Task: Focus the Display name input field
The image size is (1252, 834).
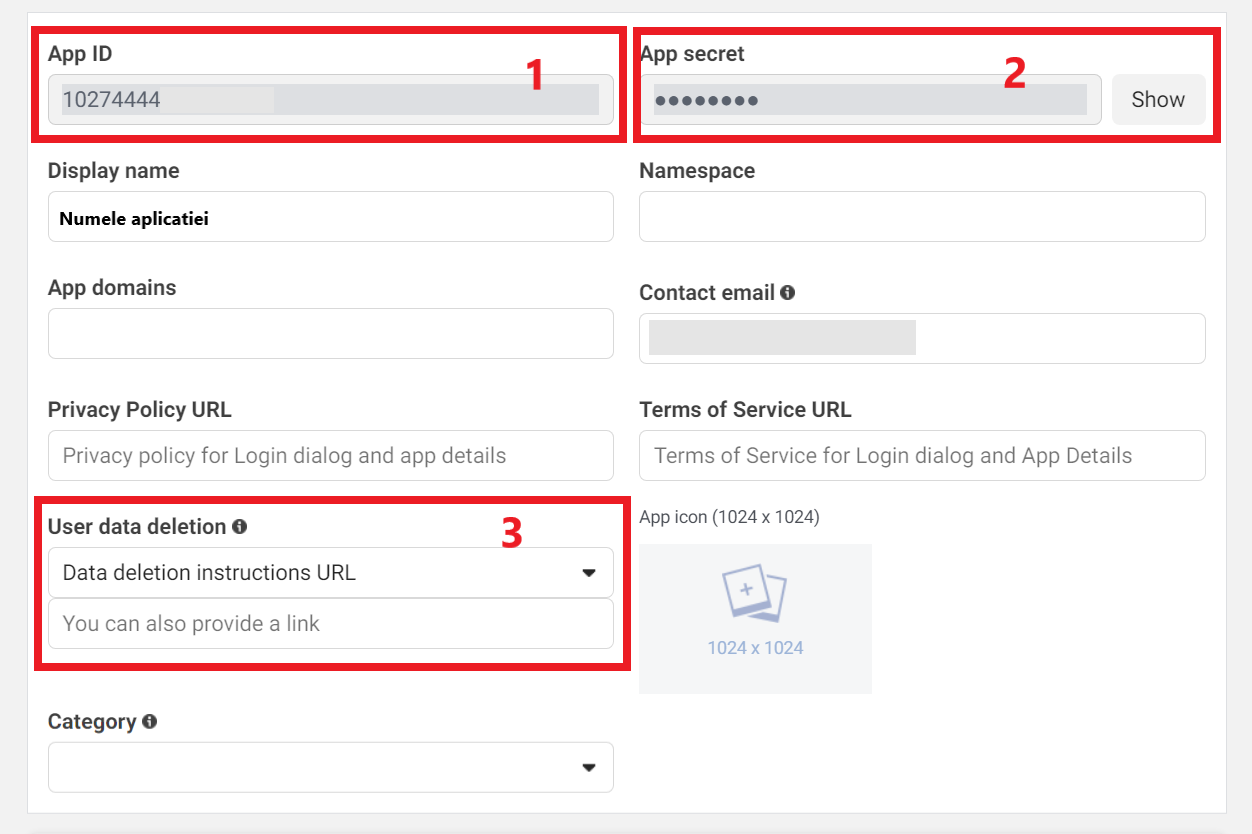Action: tap(330, 217)
